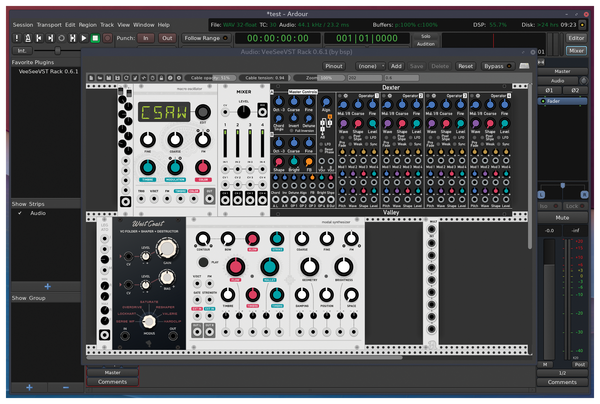600x404 pixels.
Task: Click the new patch icon in VeeSeeVST toolbar
Action: tap(91, 78)
